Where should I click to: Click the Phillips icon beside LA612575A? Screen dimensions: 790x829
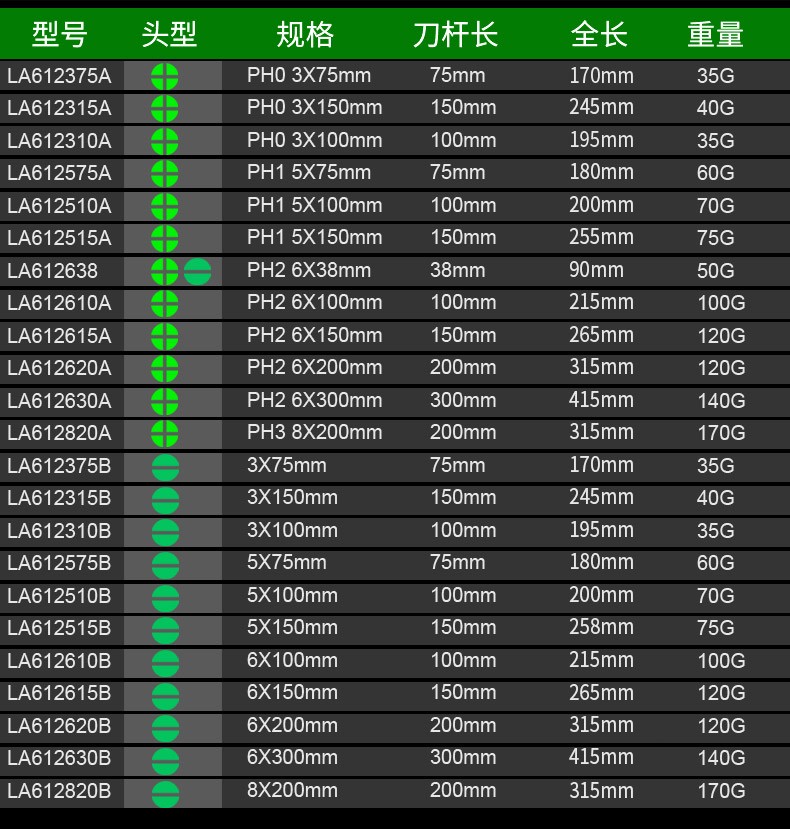pos(164,174)
